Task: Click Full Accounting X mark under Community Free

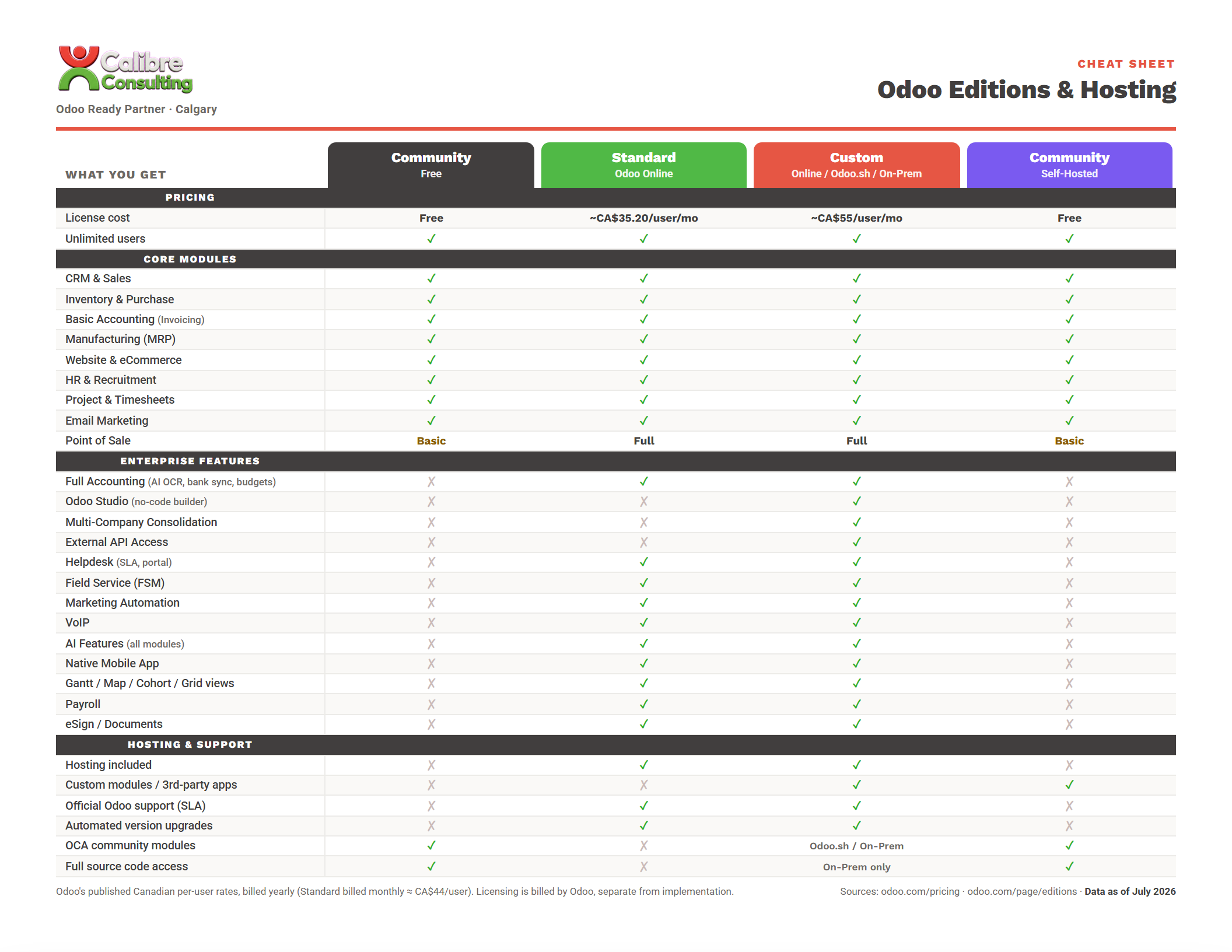Action: (x=431, y=482)
